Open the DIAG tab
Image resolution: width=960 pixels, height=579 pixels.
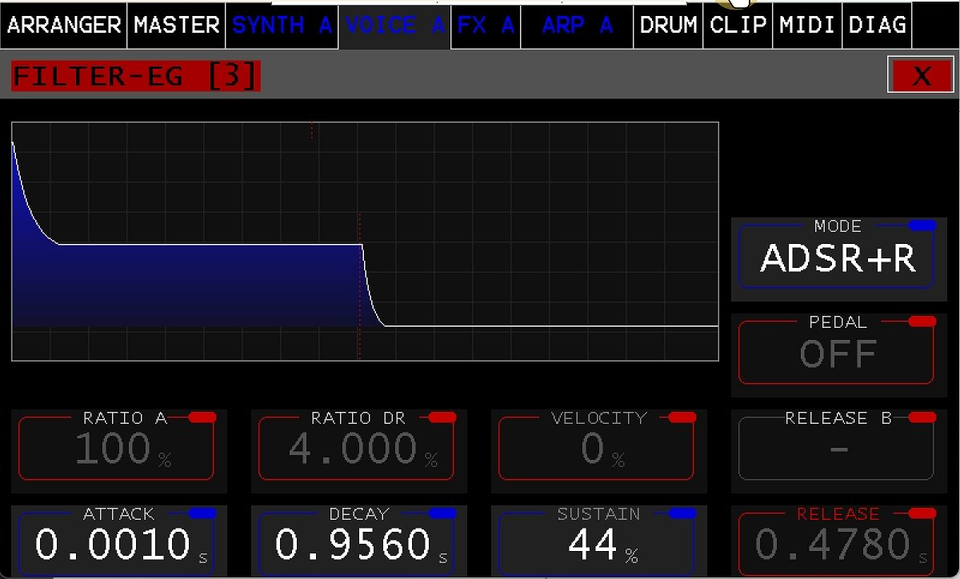[877, 25]
